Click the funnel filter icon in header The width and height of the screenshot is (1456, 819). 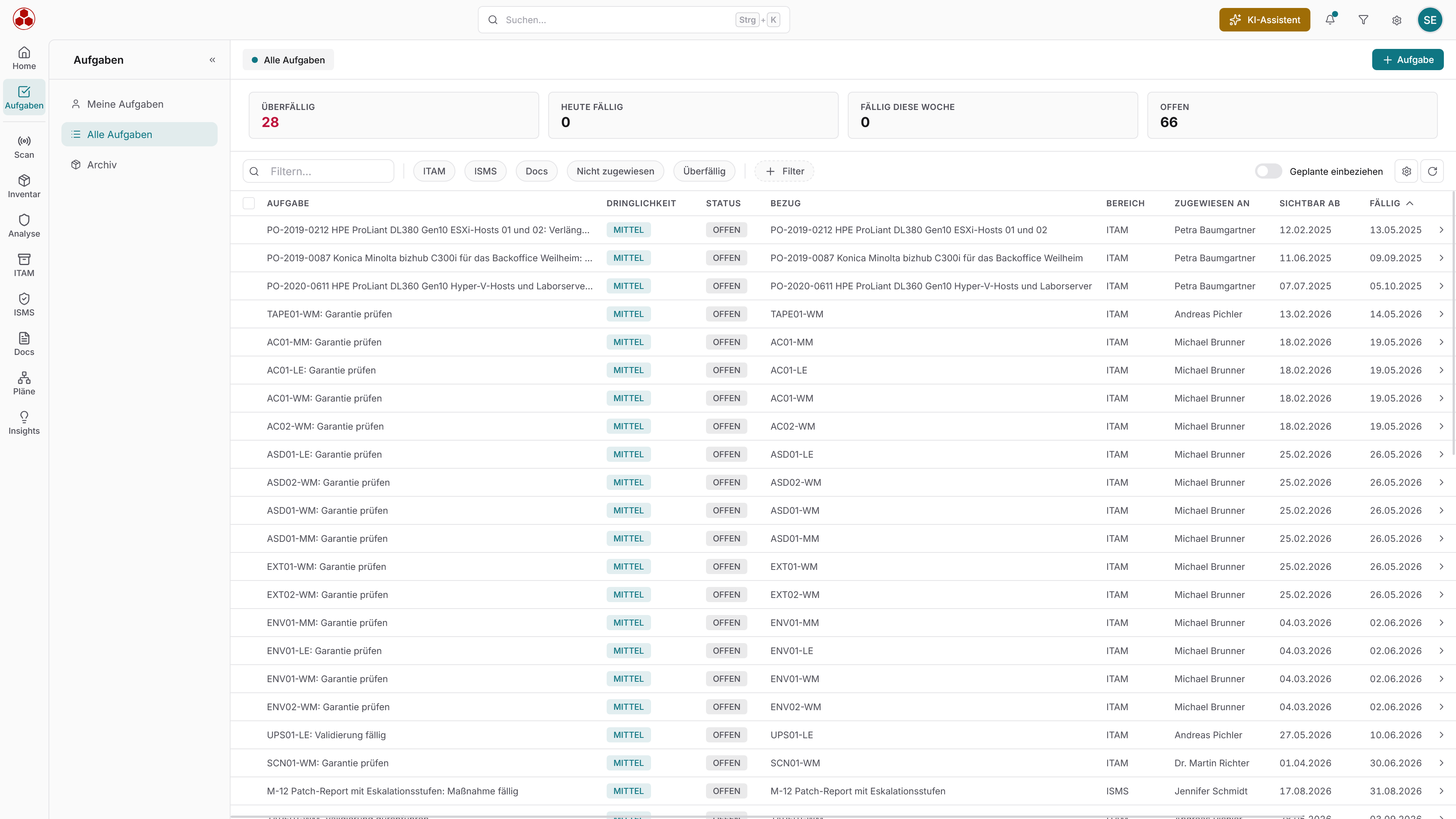(x=1363, y=20)
